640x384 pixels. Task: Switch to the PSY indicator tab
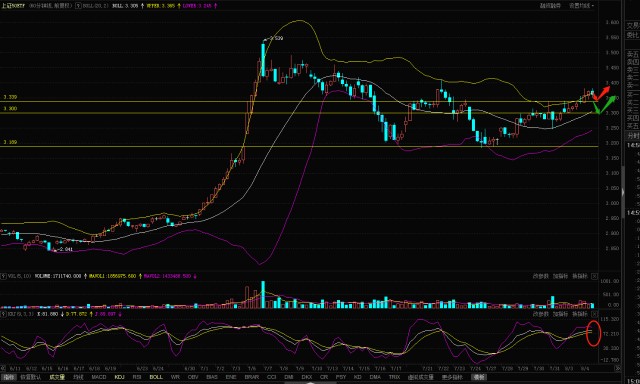click(x=341, y=377)
